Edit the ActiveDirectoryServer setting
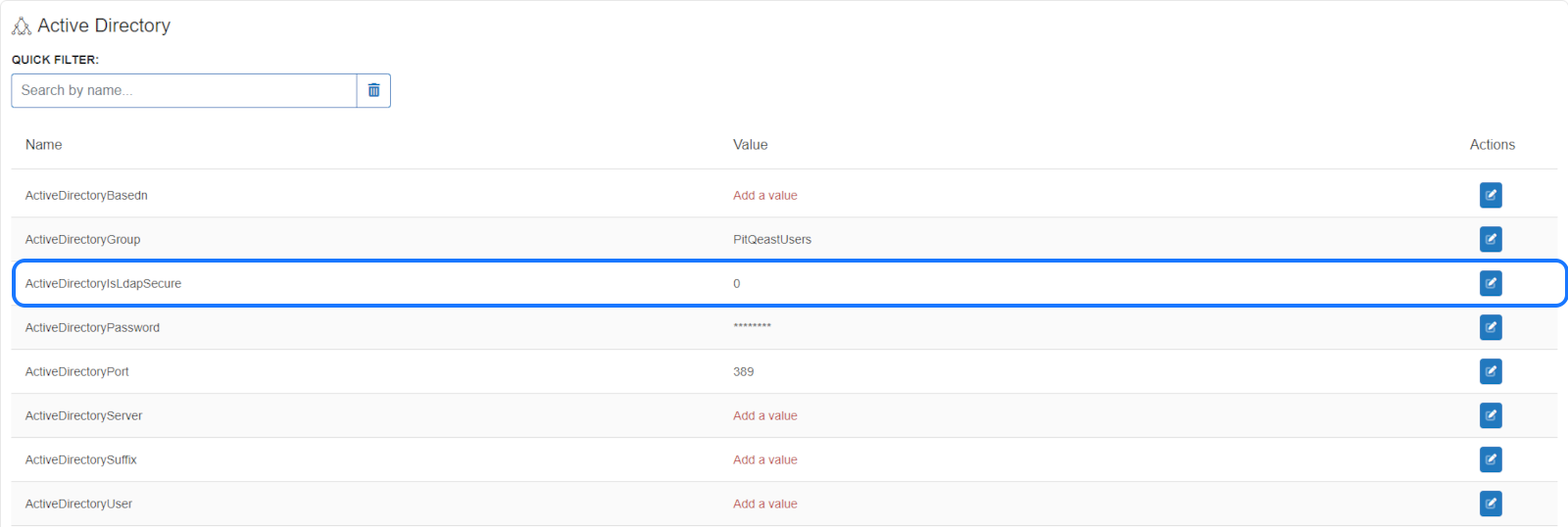This screenshot has height=527, width=1568. 1491,415
